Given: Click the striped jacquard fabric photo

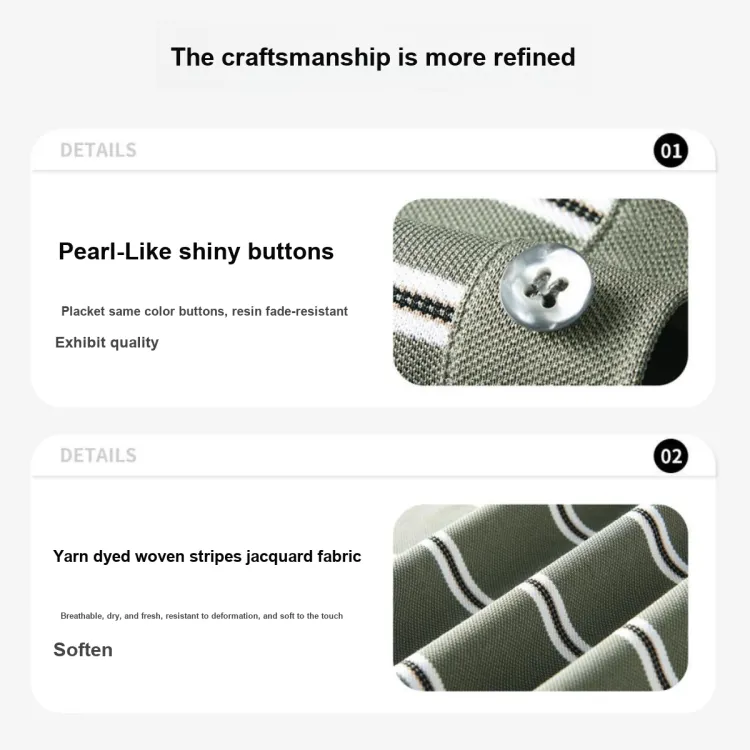Looking at the screenshot, I should (x=540, y=597).
